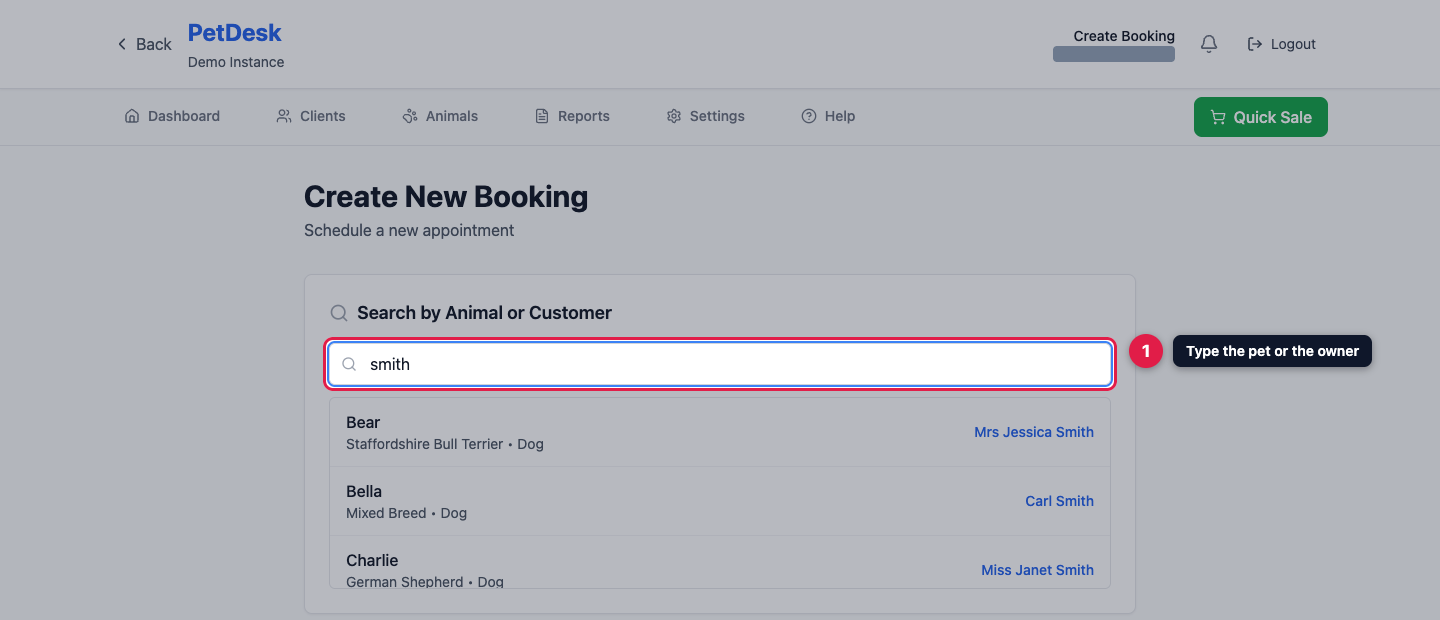Click the Clients people icon
Image resolution: width=1440 pixels, height=620 pixels.
(284, 116)
